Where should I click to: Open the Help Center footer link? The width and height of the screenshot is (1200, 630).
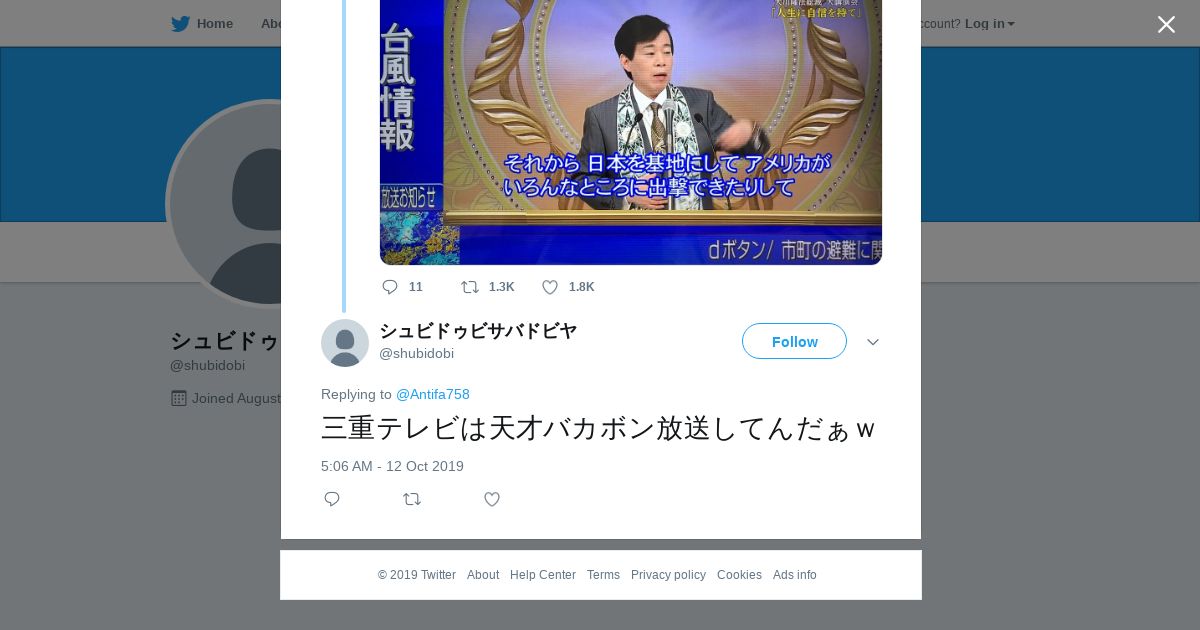coord(543,575)
